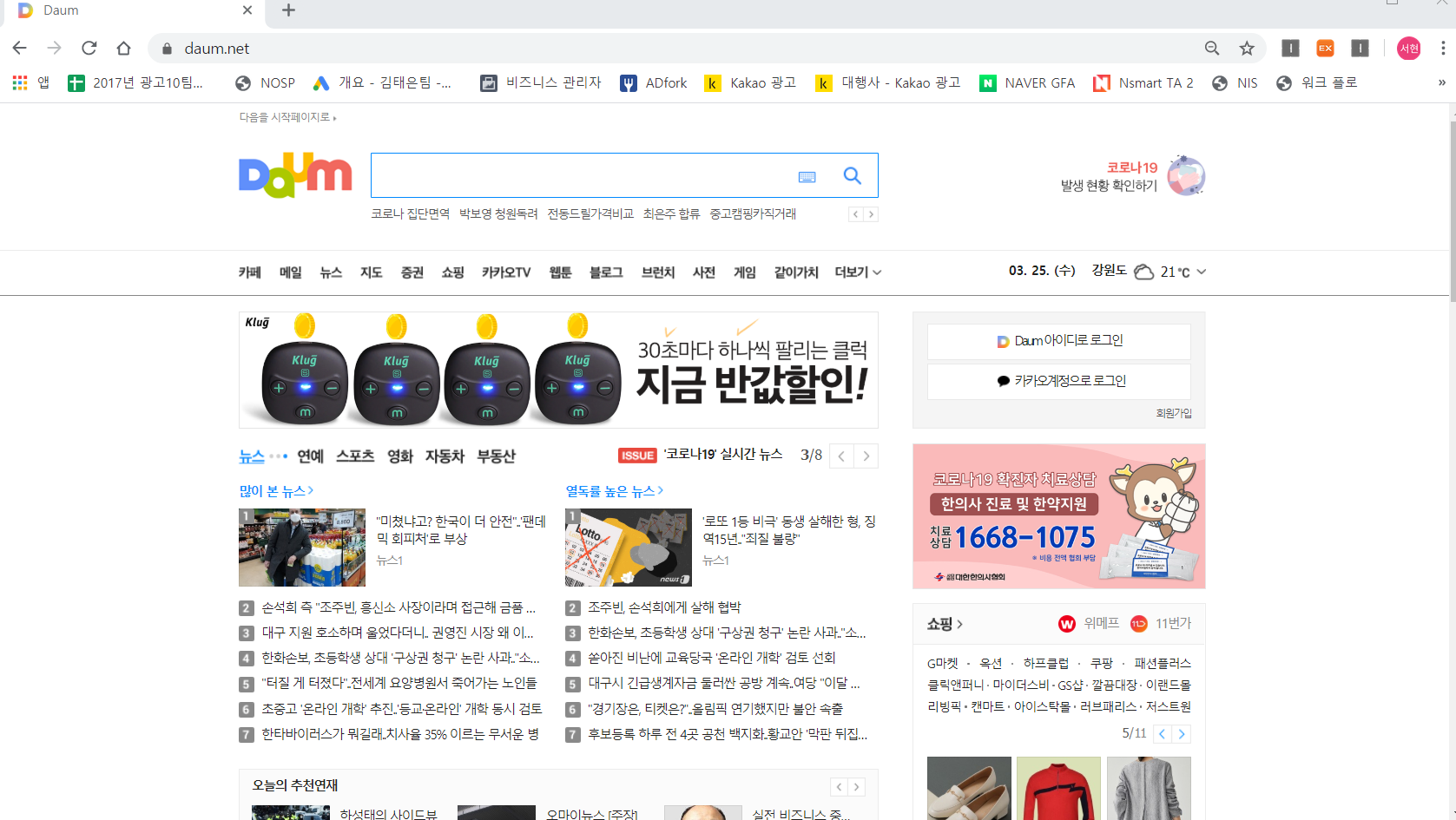
Task: Show hidden bookmarks with the overflow chevron
Action: point(1441,83)
